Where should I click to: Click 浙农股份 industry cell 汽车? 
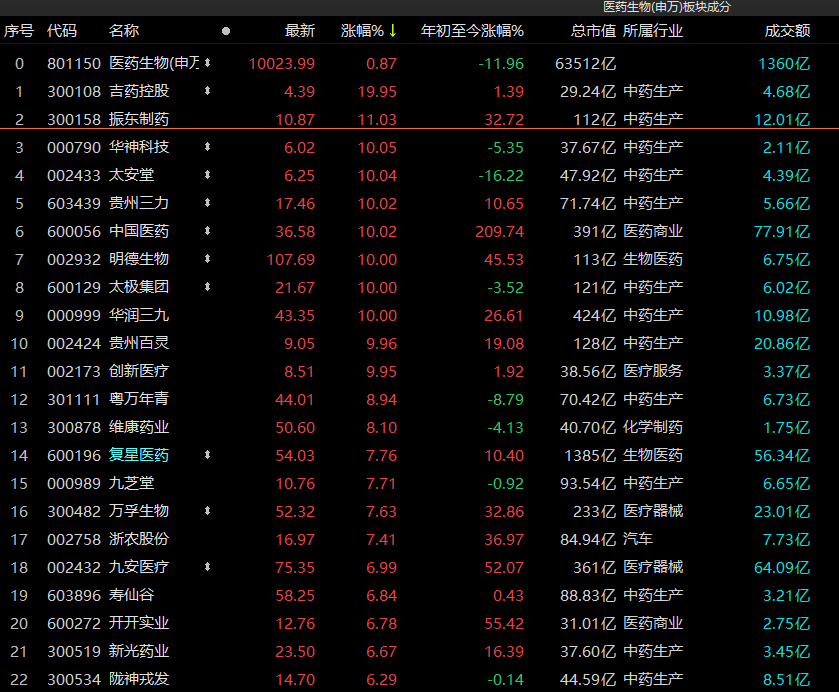point(638,539)
